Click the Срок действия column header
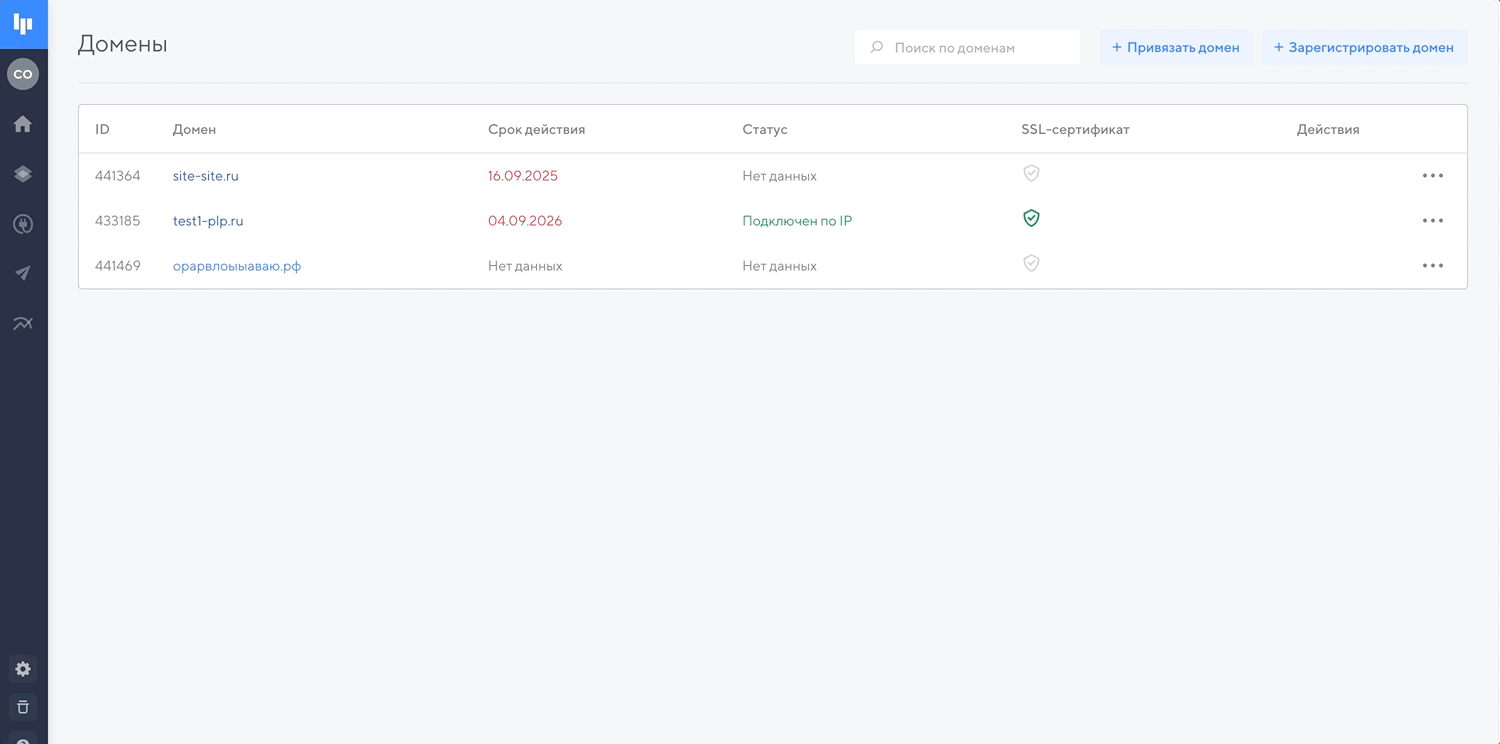1500x744 pixels. coord(536,129)
